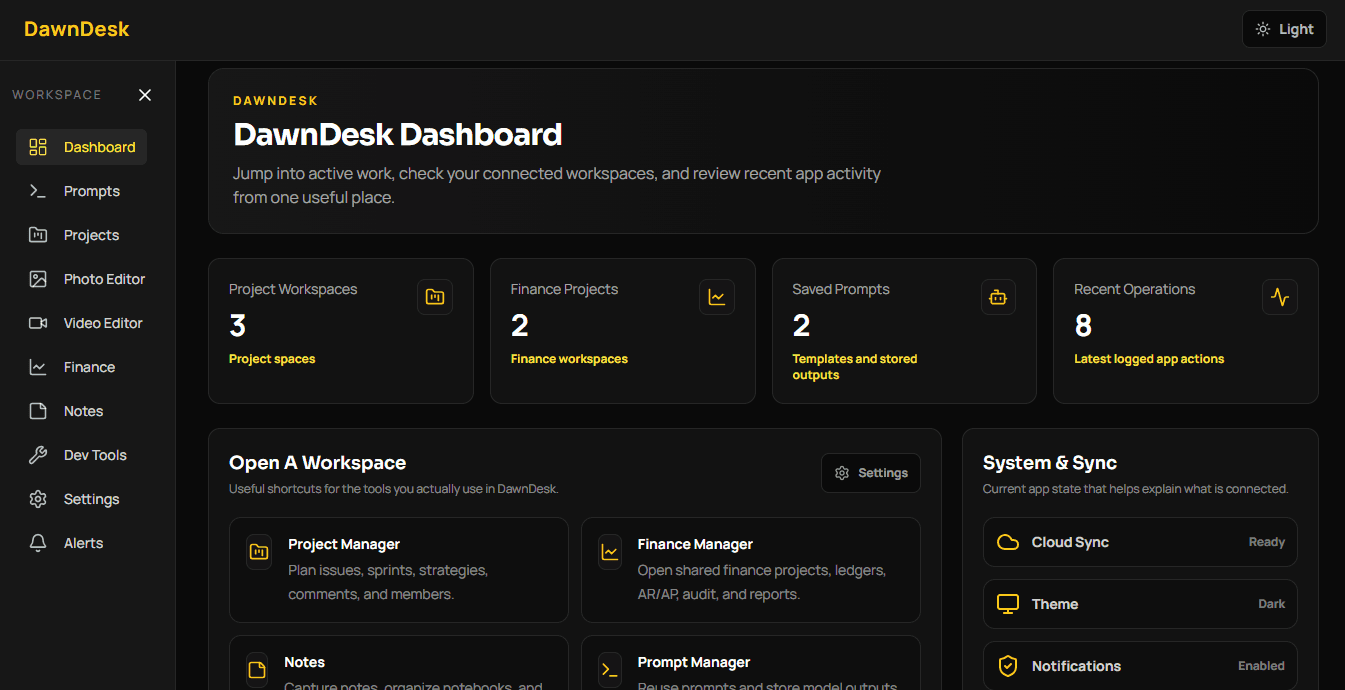Click the "Open A Workspace" heading
Viewport: 1345px width, 690px height.
pyautogui.click(x=318, y=463)
